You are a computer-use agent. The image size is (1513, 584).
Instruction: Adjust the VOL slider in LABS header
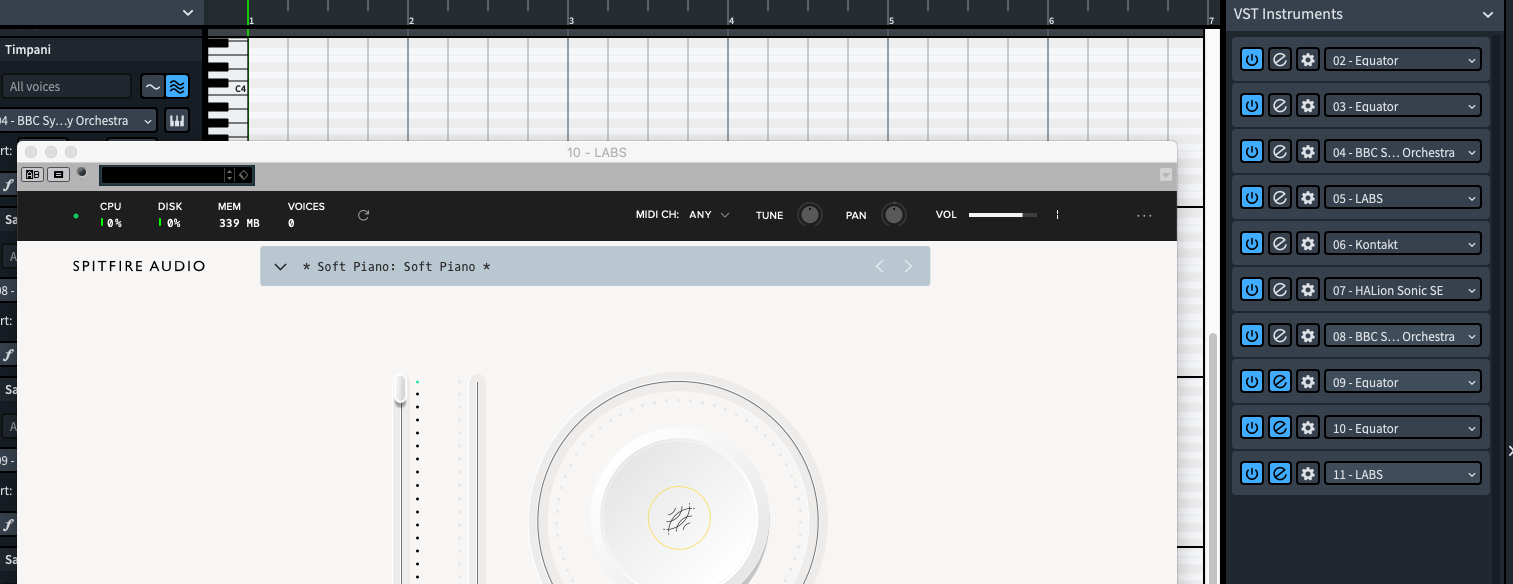pyautogui.click(x=1003, y=215)
